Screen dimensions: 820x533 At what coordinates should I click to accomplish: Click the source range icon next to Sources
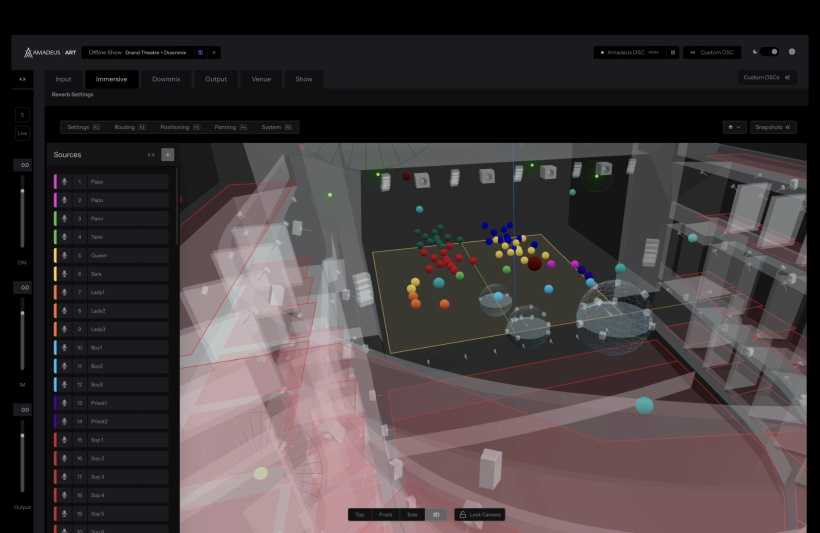click(151, 155)
